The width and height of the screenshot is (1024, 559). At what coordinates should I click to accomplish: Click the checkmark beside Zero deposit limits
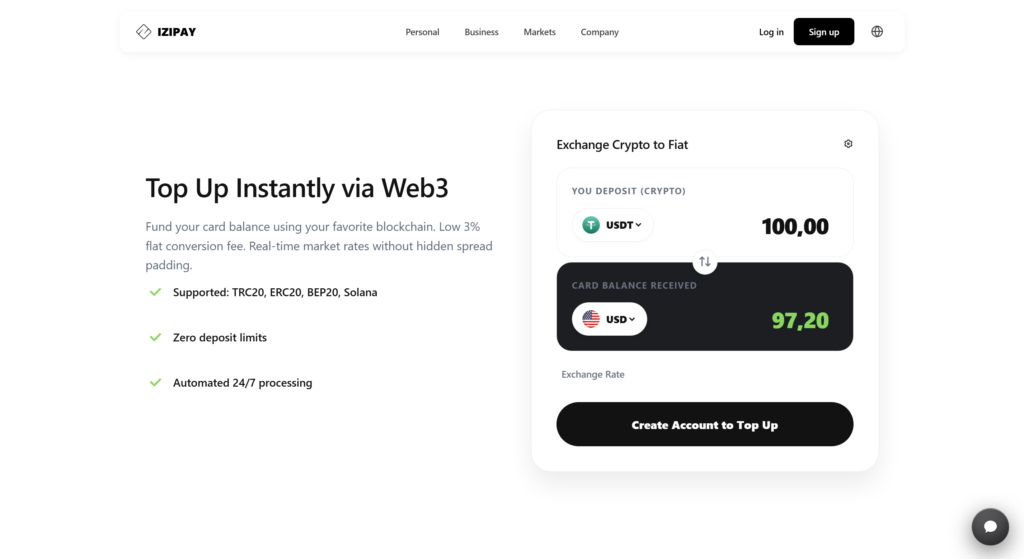[x=155, y=337]
